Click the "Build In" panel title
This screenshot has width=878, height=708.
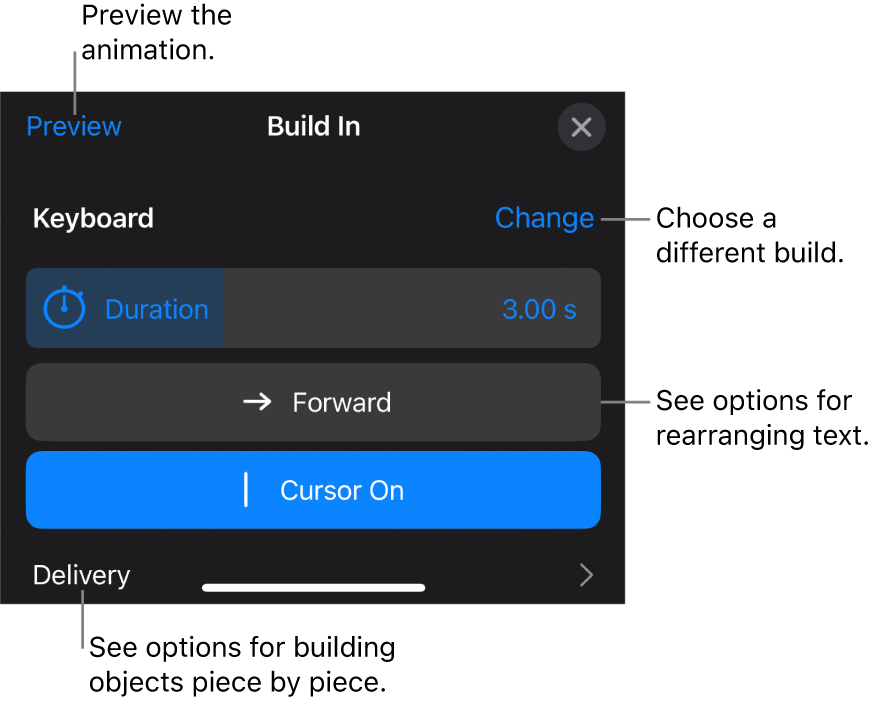coord(313,127)
